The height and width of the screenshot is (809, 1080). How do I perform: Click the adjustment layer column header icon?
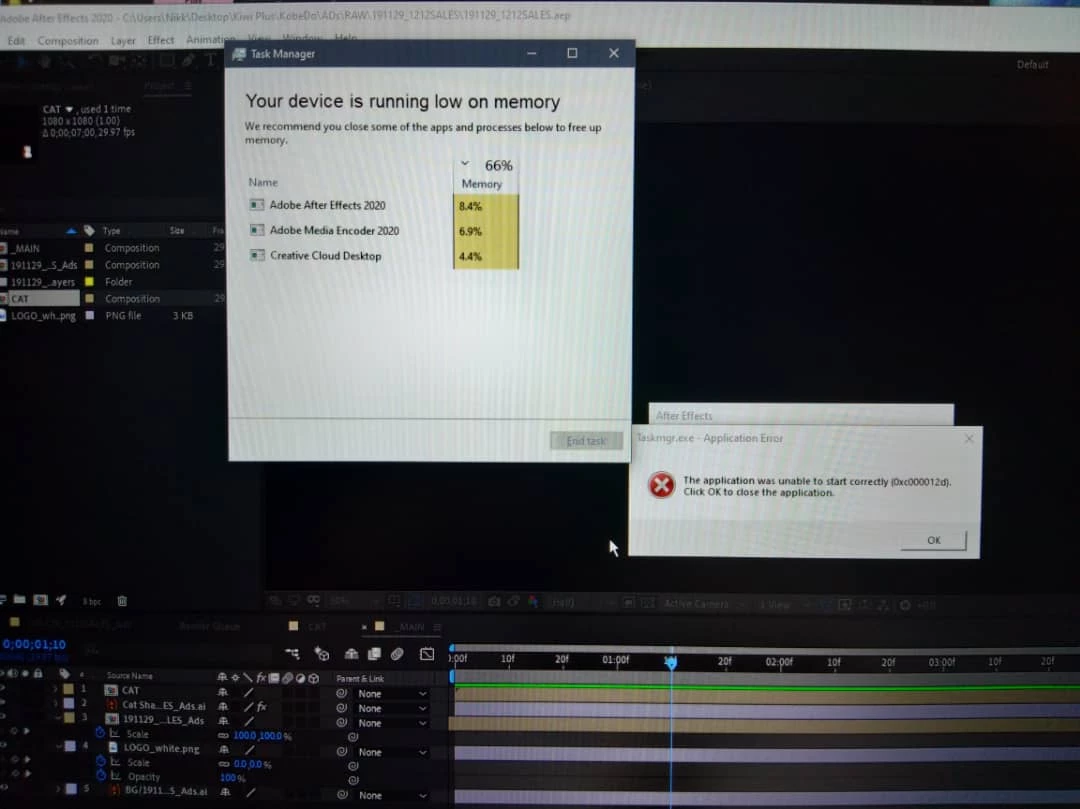tap(300, 678)
